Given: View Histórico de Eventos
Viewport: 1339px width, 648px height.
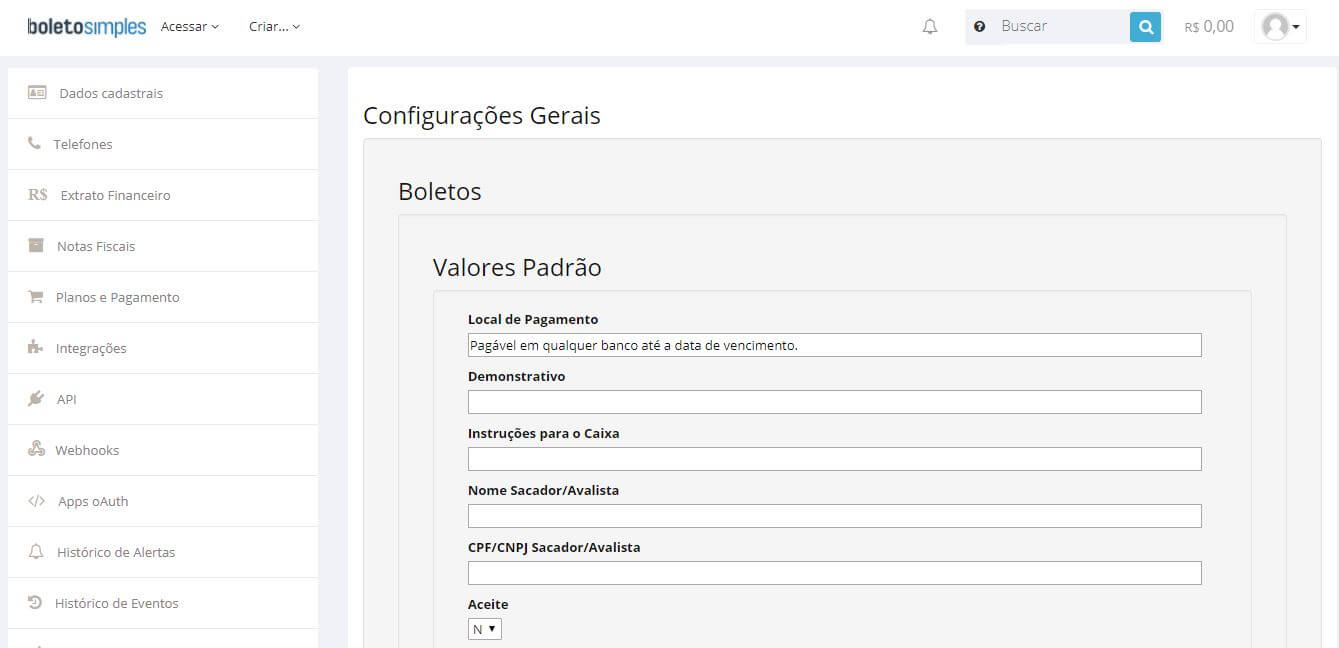Looking at the screenshot, I should tap(163, 603).
